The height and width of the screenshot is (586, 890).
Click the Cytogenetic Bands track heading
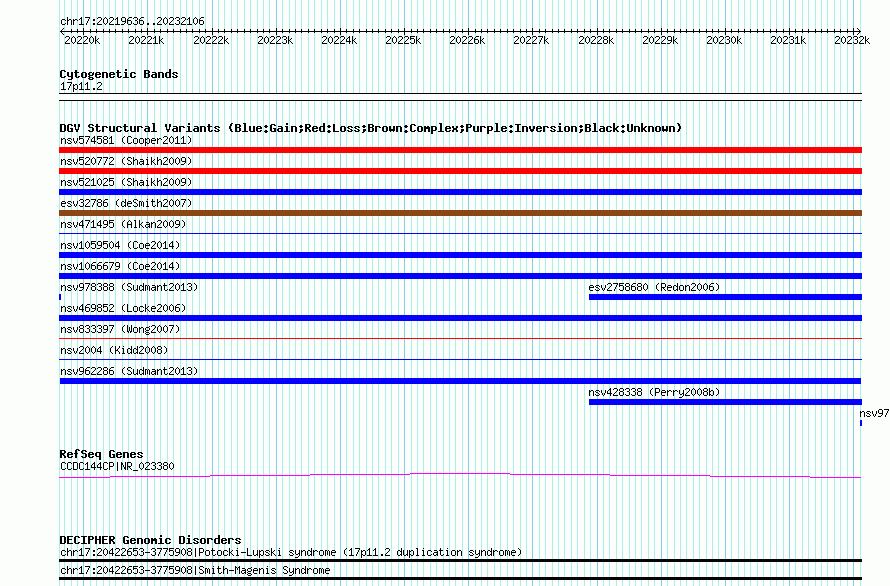point(119,74)
